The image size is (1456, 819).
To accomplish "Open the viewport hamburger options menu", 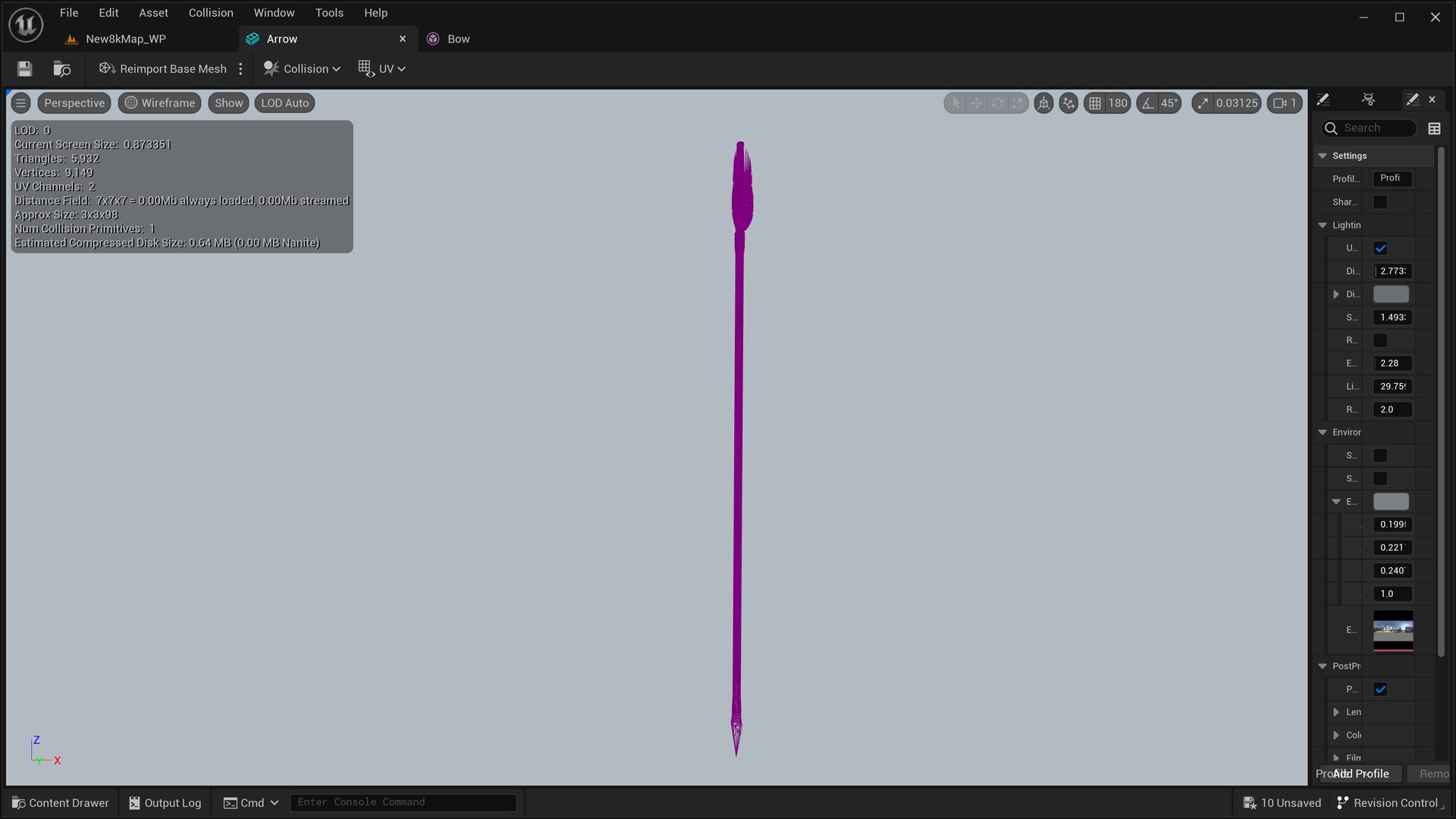I will 21,103.
